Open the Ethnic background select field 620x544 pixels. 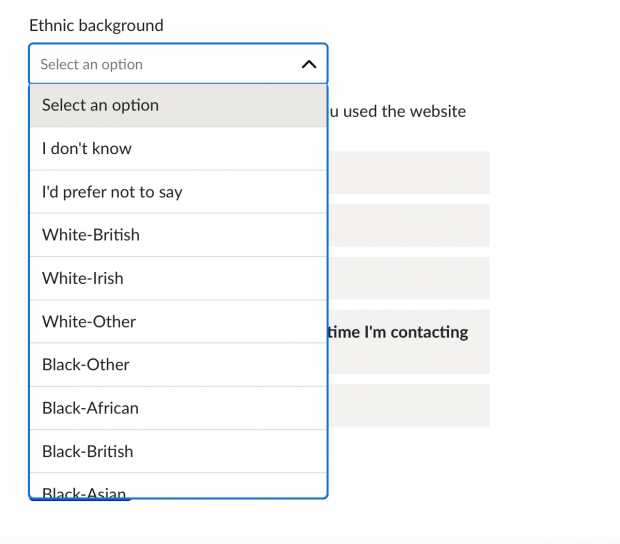click(178, 64)
